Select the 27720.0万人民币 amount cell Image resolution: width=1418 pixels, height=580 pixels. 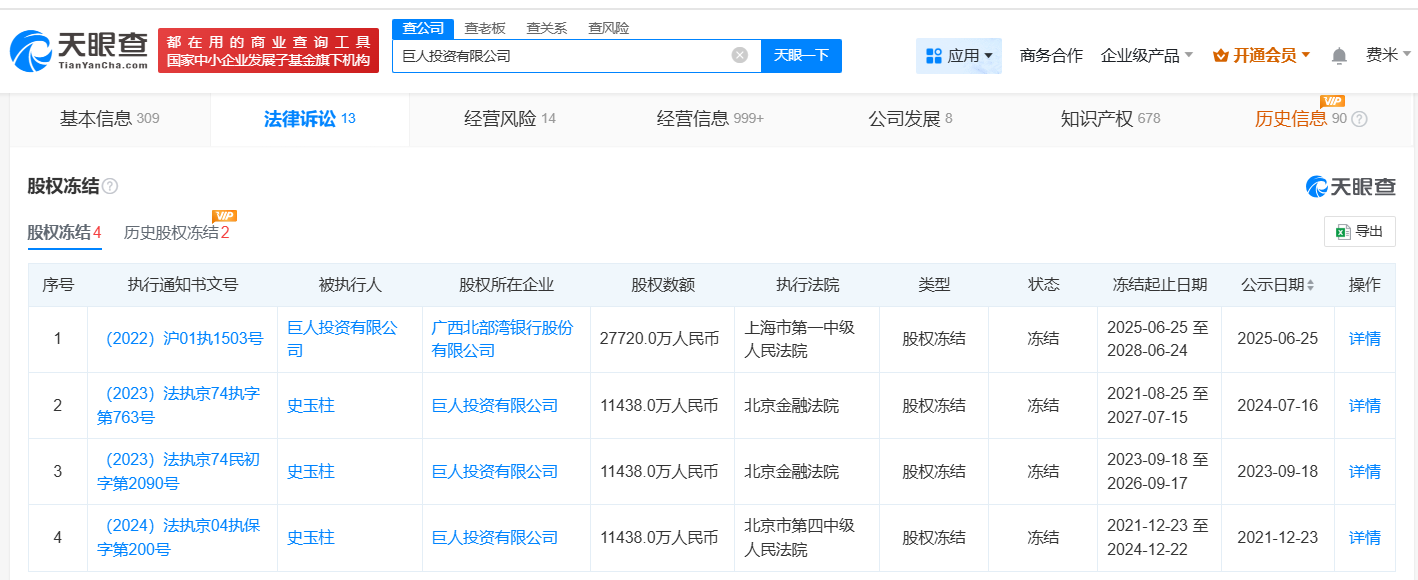point(662,339)
